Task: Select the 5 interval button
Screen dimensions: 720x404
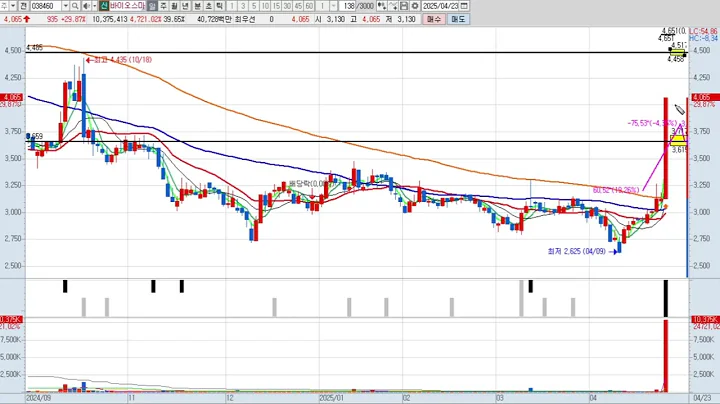Action: pos(254,6)
